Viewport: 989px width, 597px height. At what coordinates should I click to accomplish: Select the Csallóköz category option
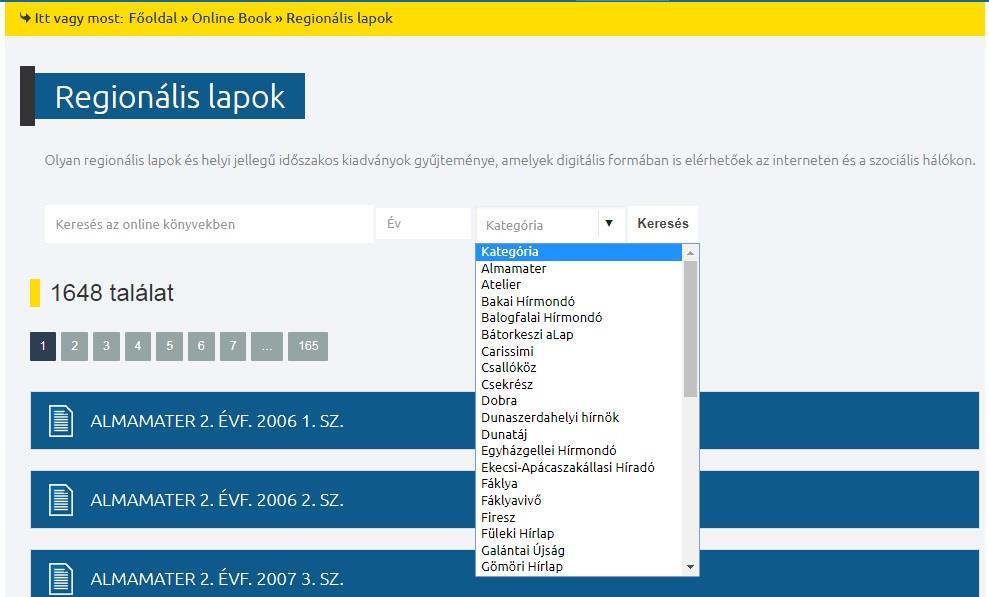(x=579, y=368)
